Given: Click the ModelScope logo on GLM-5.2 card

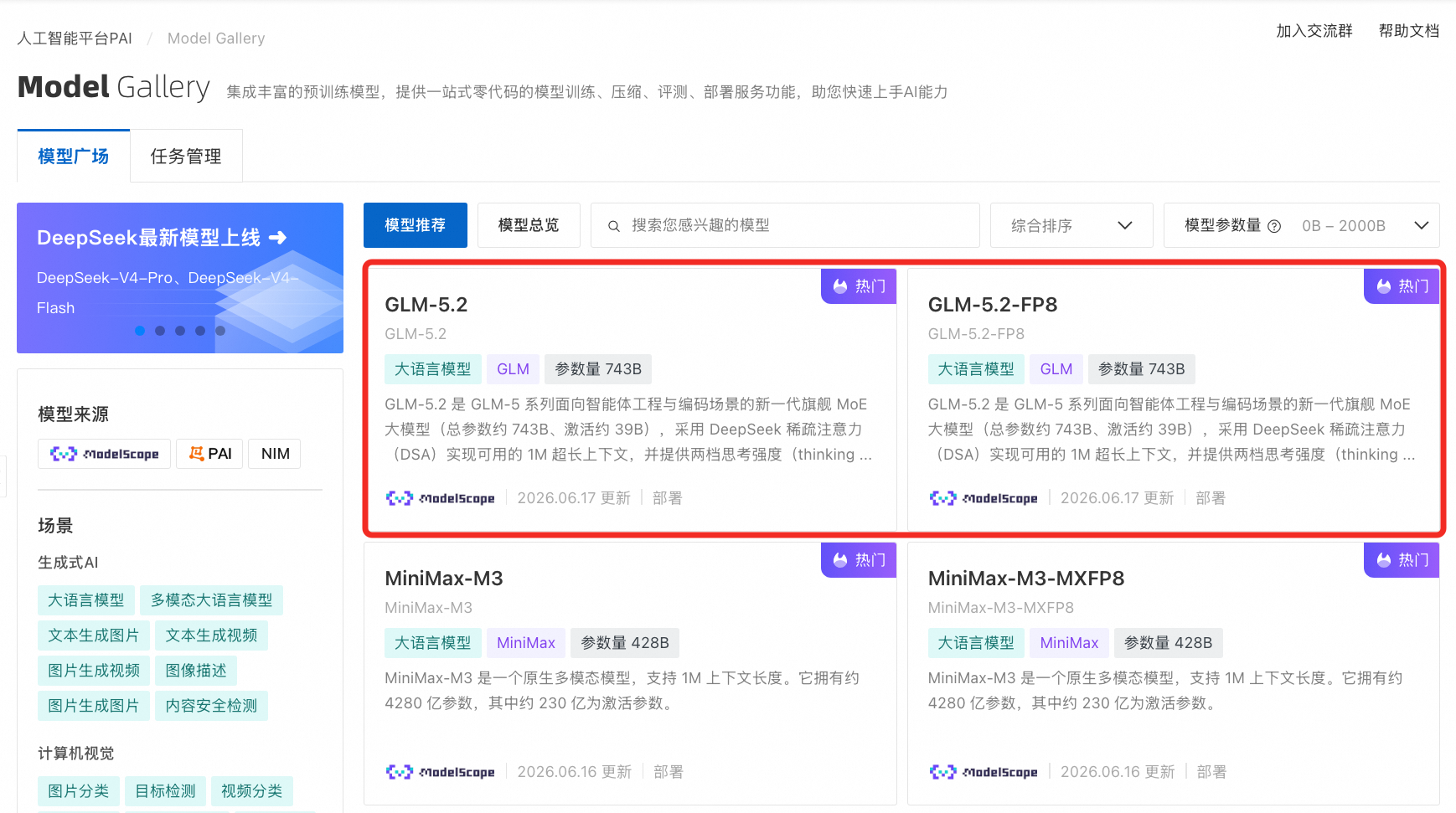Looking at the screenshot, I should (x=440, y=498).
